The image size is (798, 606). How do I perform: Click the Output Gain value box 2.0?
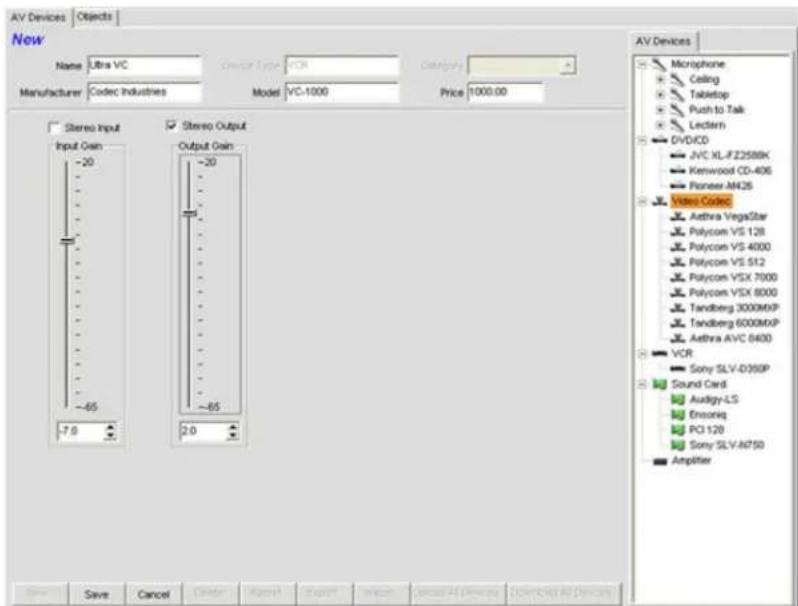click(203, 431)
